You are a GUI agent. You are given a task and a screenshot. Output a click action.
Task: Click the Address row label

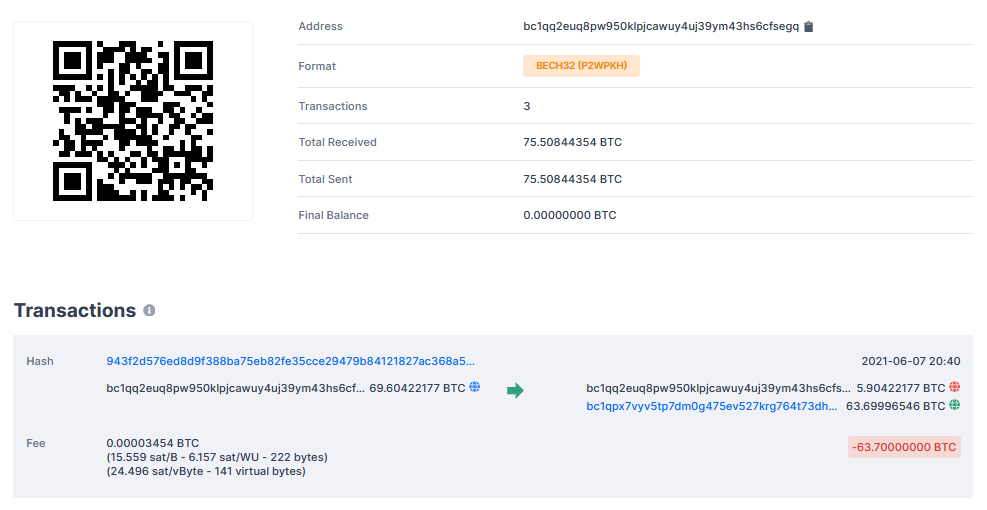pos(320,26)
